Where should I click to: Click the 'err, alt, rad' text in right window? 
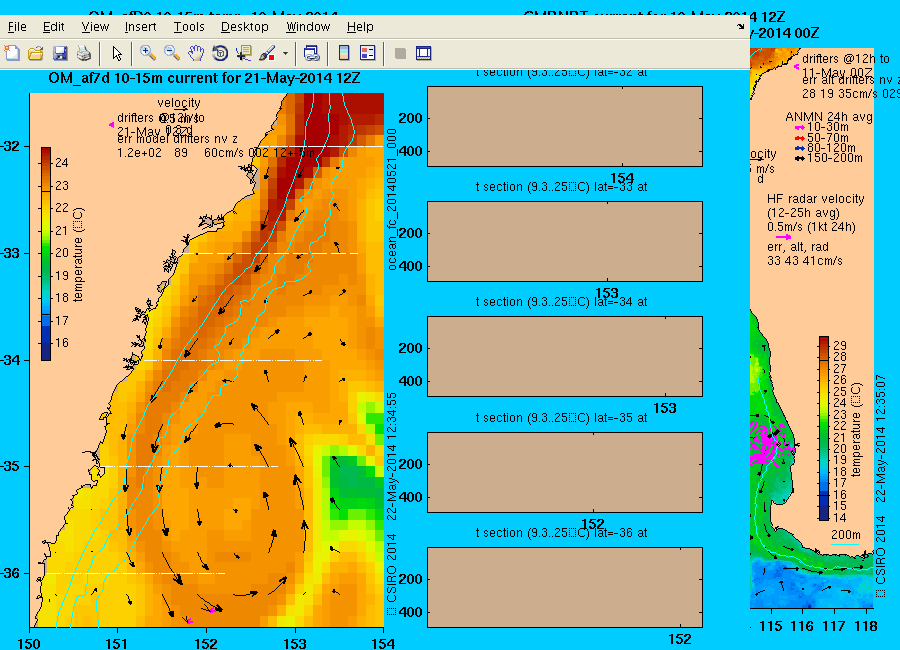[x=798, y=247]
